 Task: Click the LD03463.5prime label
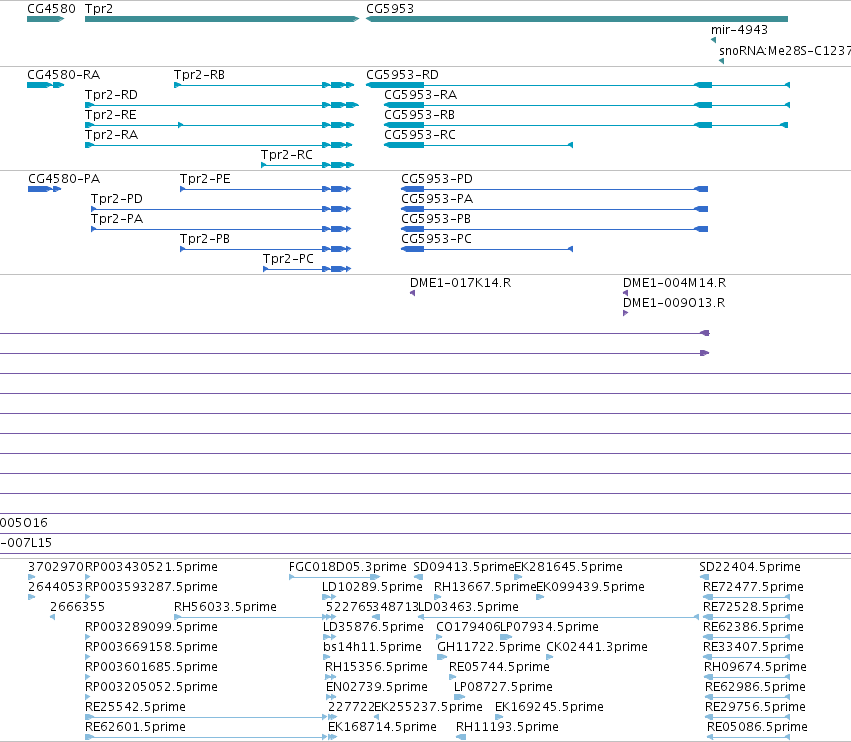tap(468, 607)
